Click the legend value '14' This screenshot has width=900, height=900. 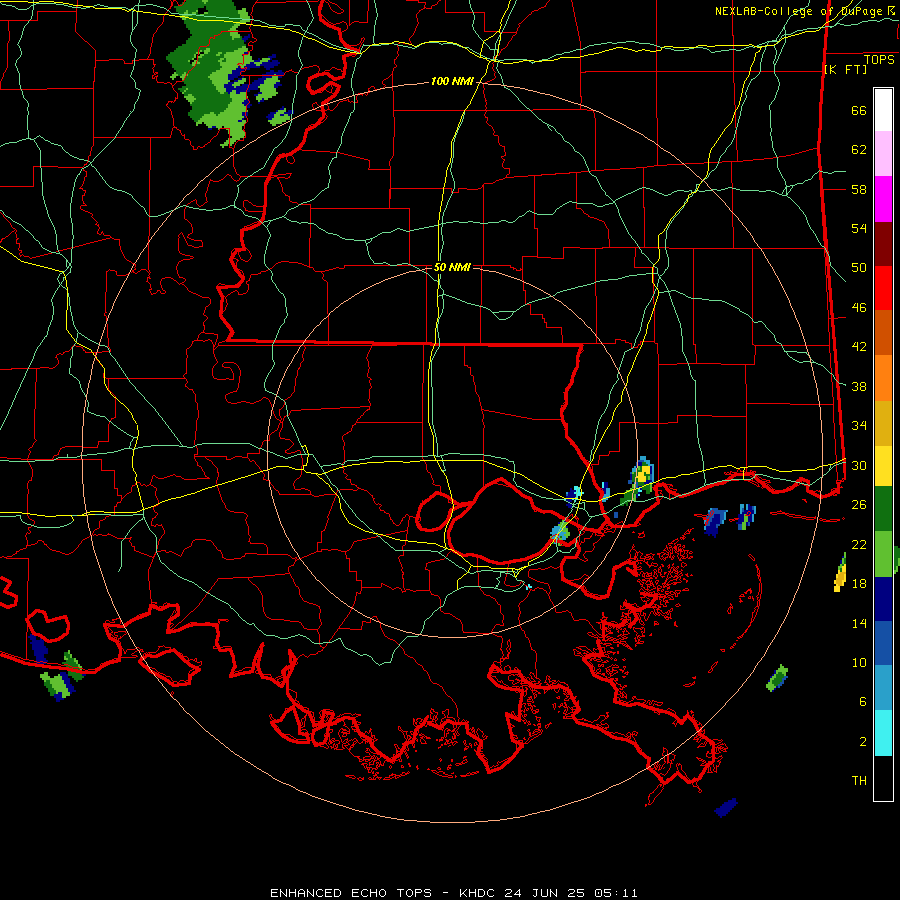tap(859, 623)
